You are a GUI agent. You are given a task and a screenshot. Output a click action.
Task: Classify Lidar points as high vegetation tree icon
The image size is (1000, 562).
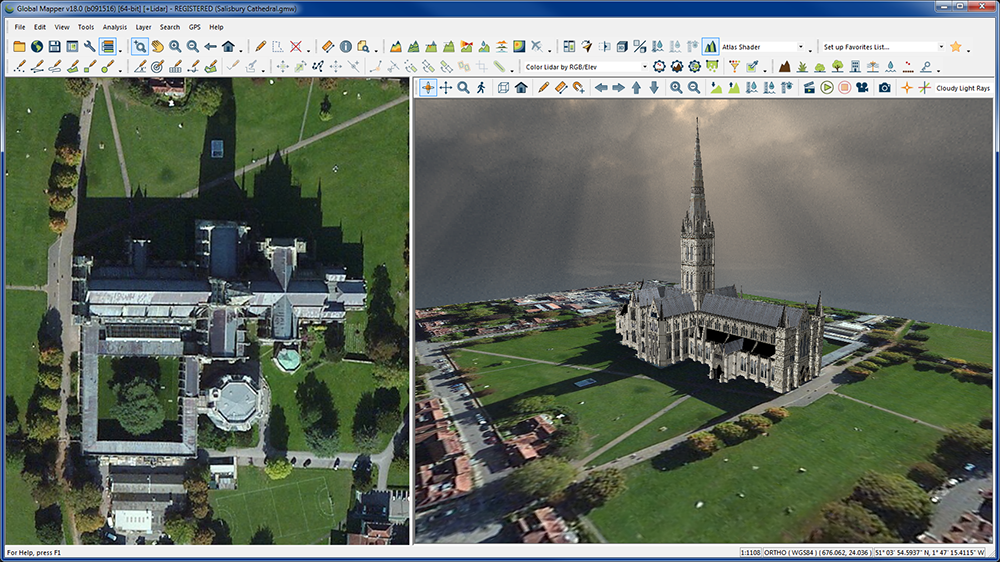point(837,66)
